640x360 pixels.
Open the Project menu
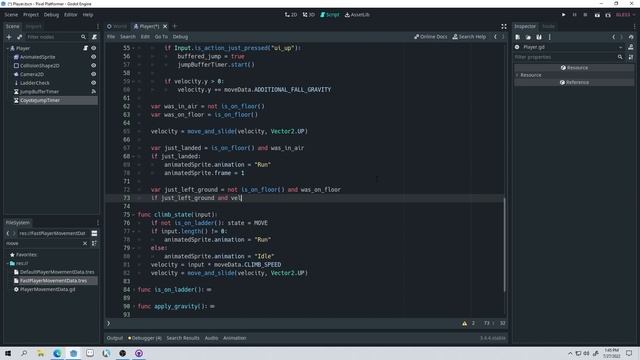[31, 15]
